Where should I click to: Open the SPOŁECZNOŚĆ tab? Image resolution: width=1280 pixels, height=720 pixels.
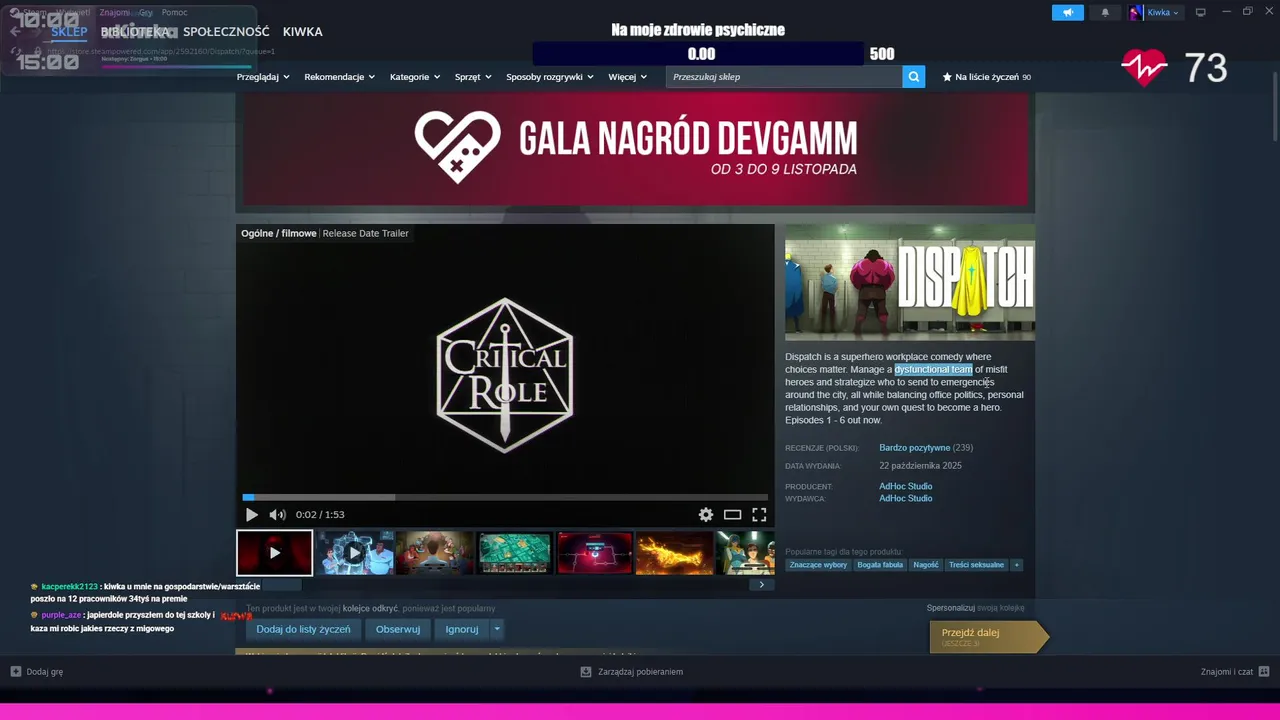pos(226,32)
